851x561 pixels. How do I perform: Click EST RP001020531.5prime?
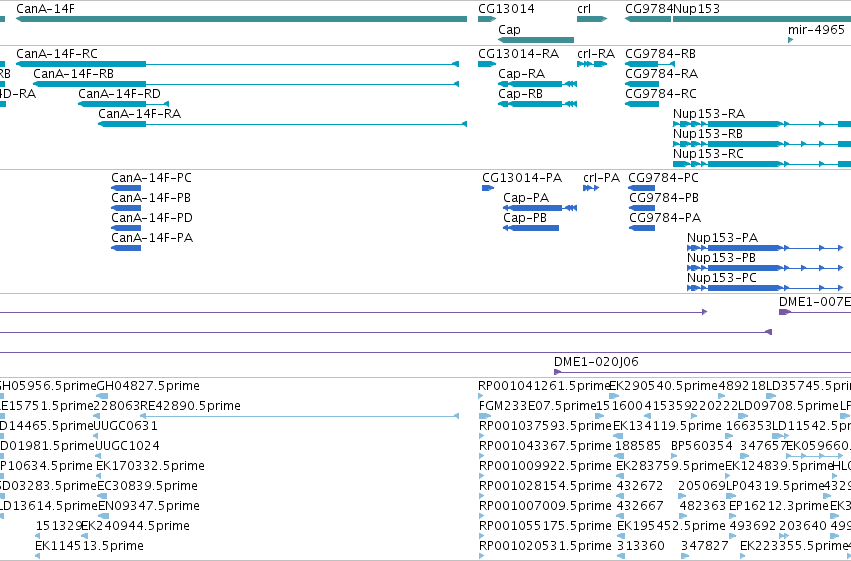(x=481, y=556)
